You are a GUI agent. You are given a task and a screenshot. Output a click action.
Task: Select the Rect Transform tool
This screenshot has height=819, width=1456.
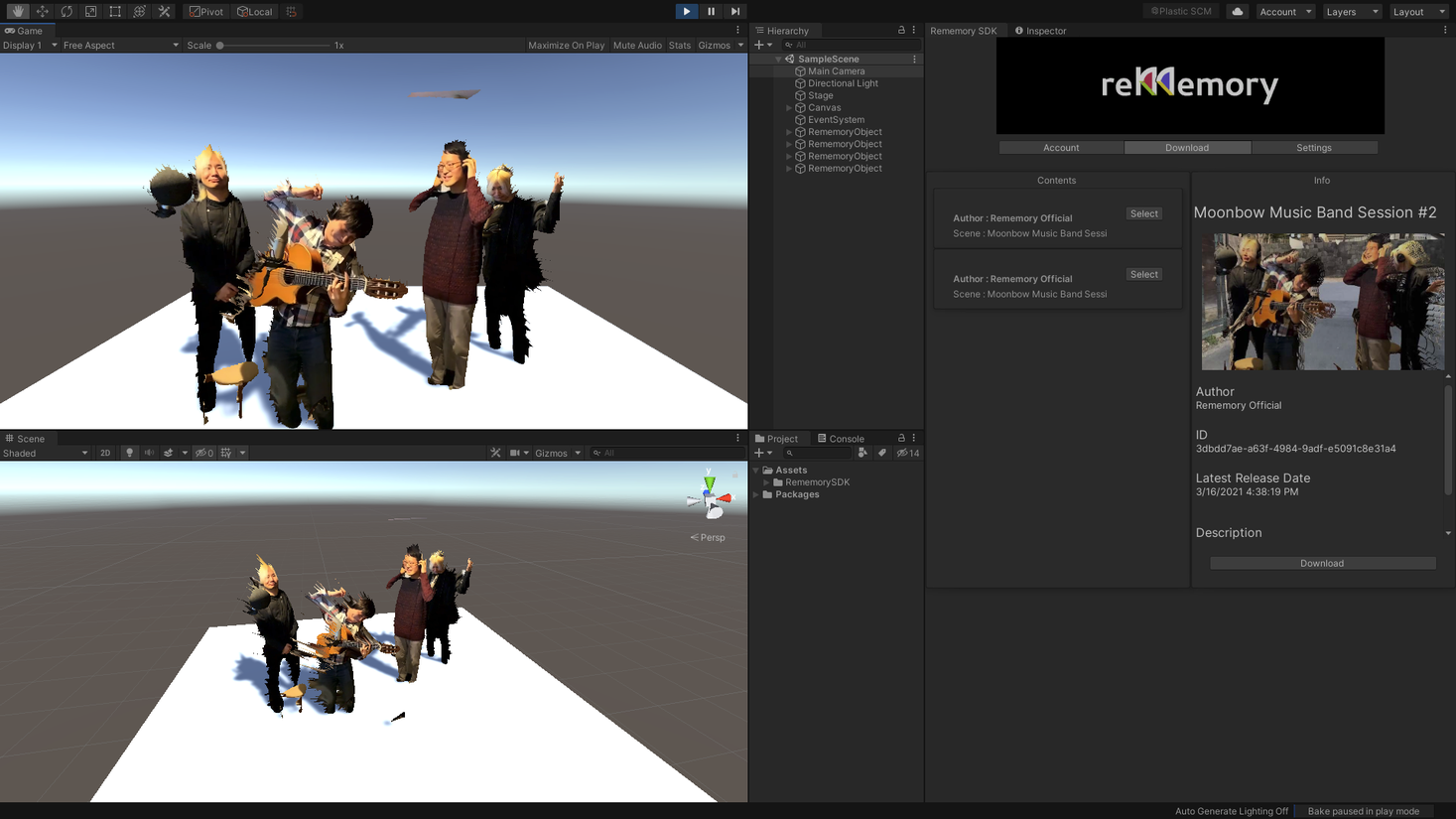pos(113,11)
